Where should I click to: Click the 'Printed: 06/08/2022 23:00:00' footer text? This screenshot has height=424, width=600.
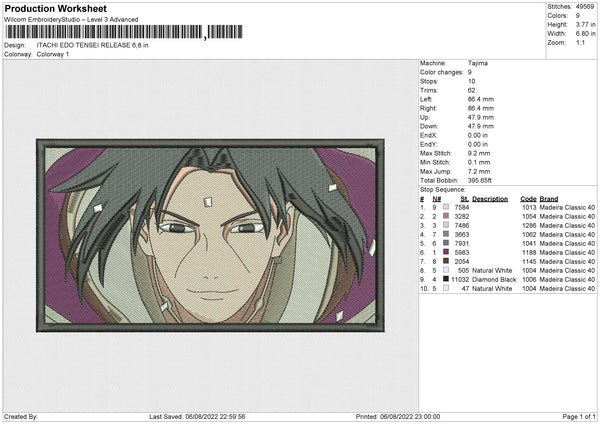click(x=398, y=416)
